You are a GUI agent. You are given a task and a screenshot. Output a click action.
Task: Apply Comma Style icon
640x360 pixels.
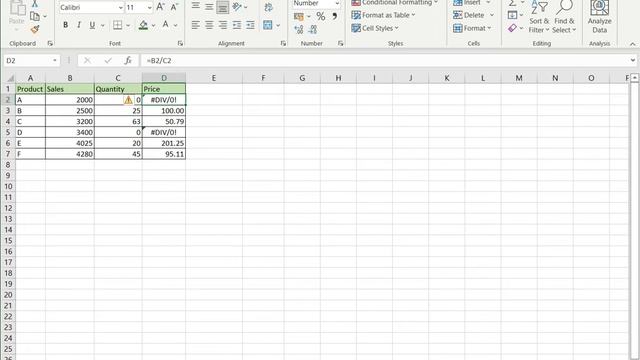point(334,16)
